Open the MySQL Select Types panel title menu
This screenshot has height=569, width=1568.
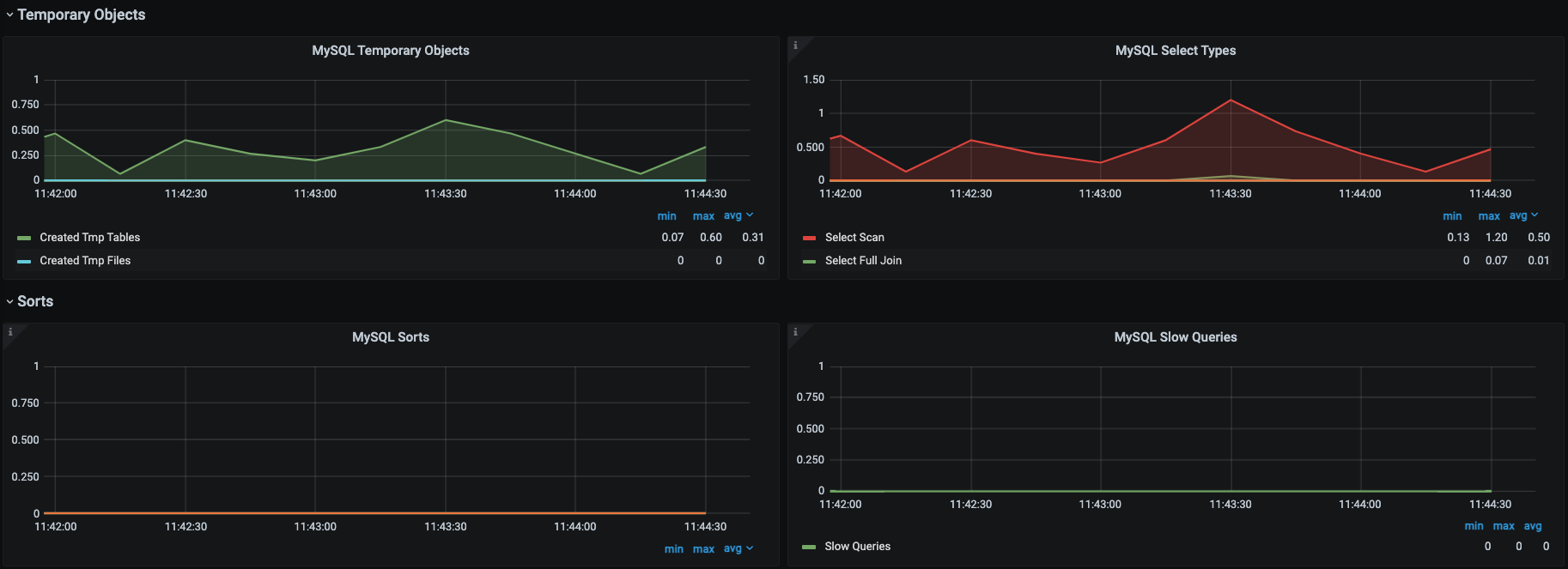click(x=1176, y=51)
